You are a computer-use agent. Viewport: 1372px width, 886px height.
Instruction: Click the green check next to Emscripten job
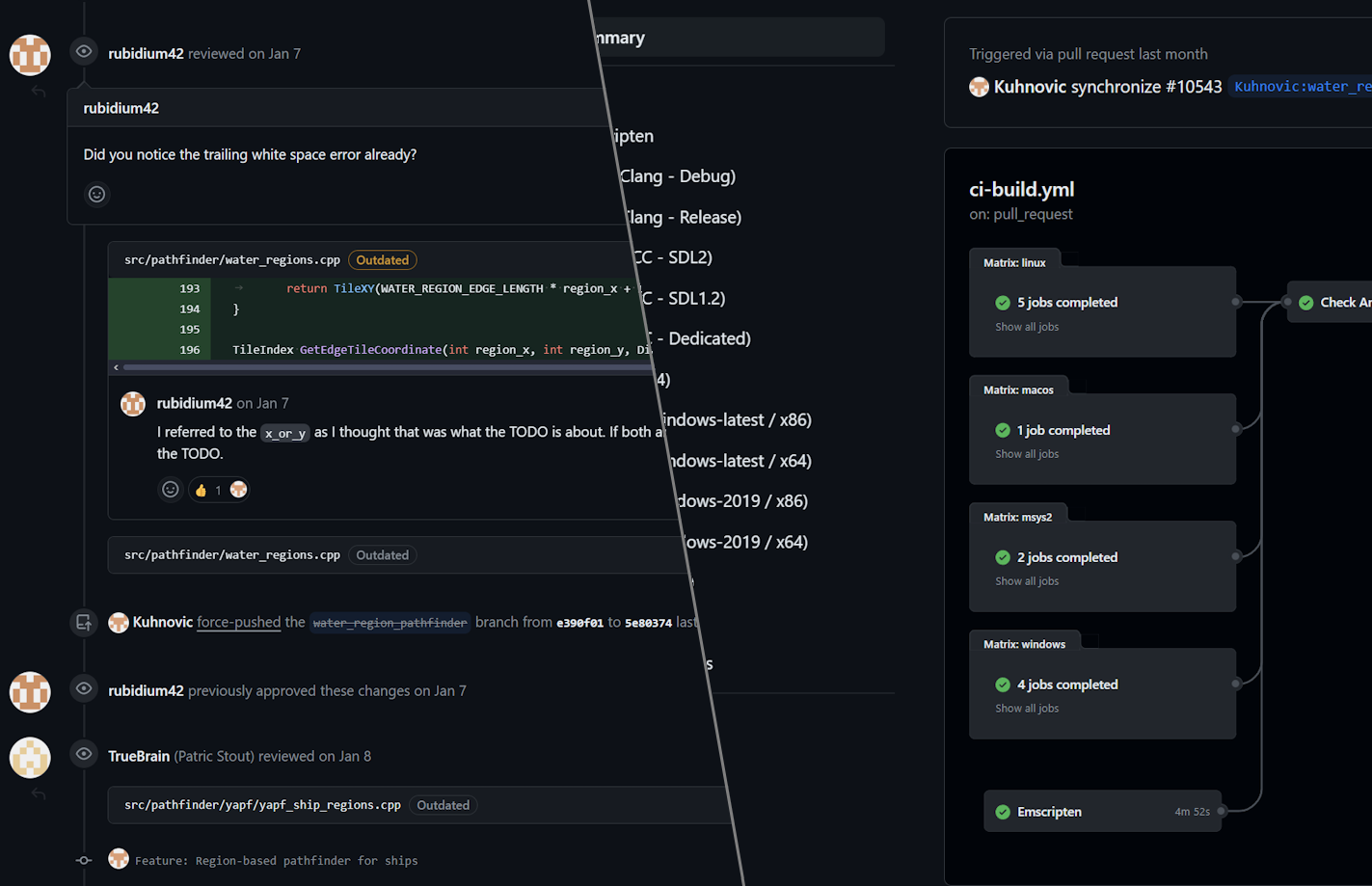[x=1003, y=812]
